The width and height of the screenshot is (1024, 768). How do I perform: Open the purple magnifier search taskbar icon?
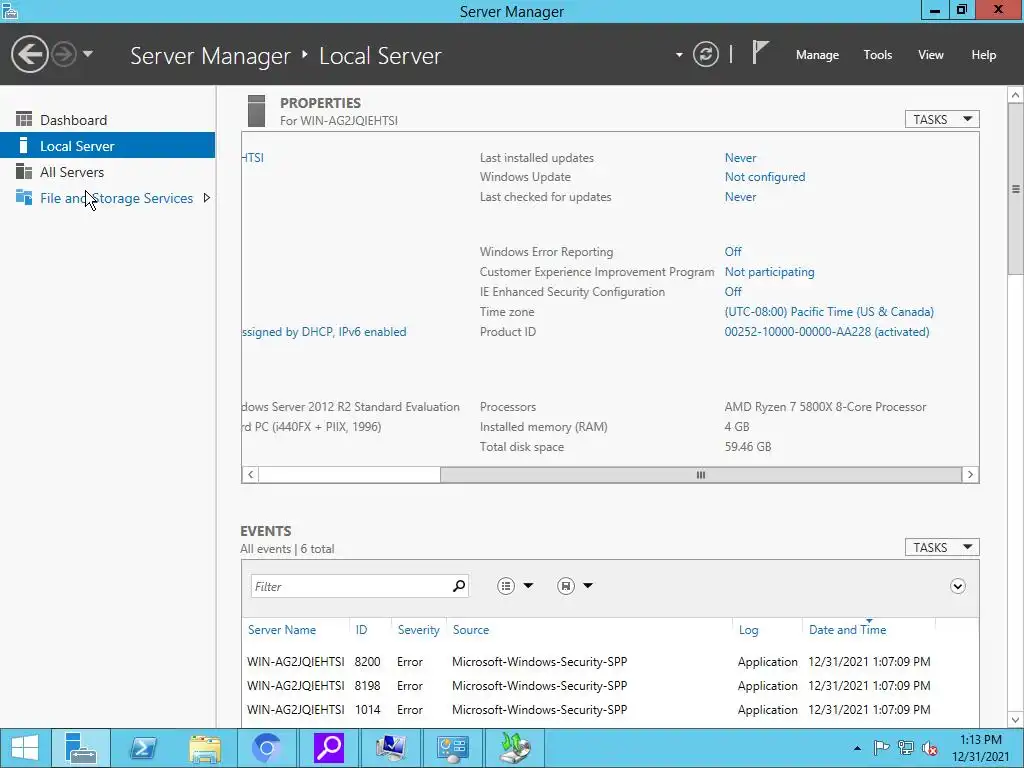point(328,748)
